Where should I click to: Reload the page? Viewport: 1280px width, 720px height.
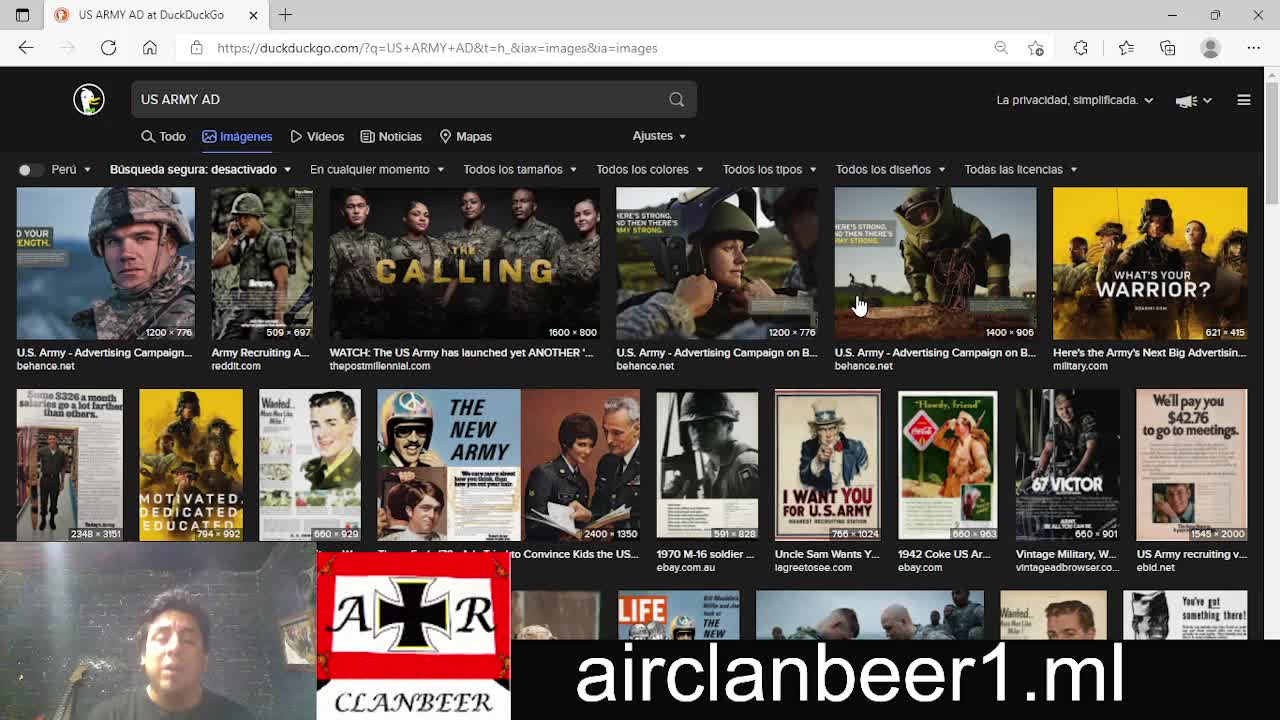108,48
